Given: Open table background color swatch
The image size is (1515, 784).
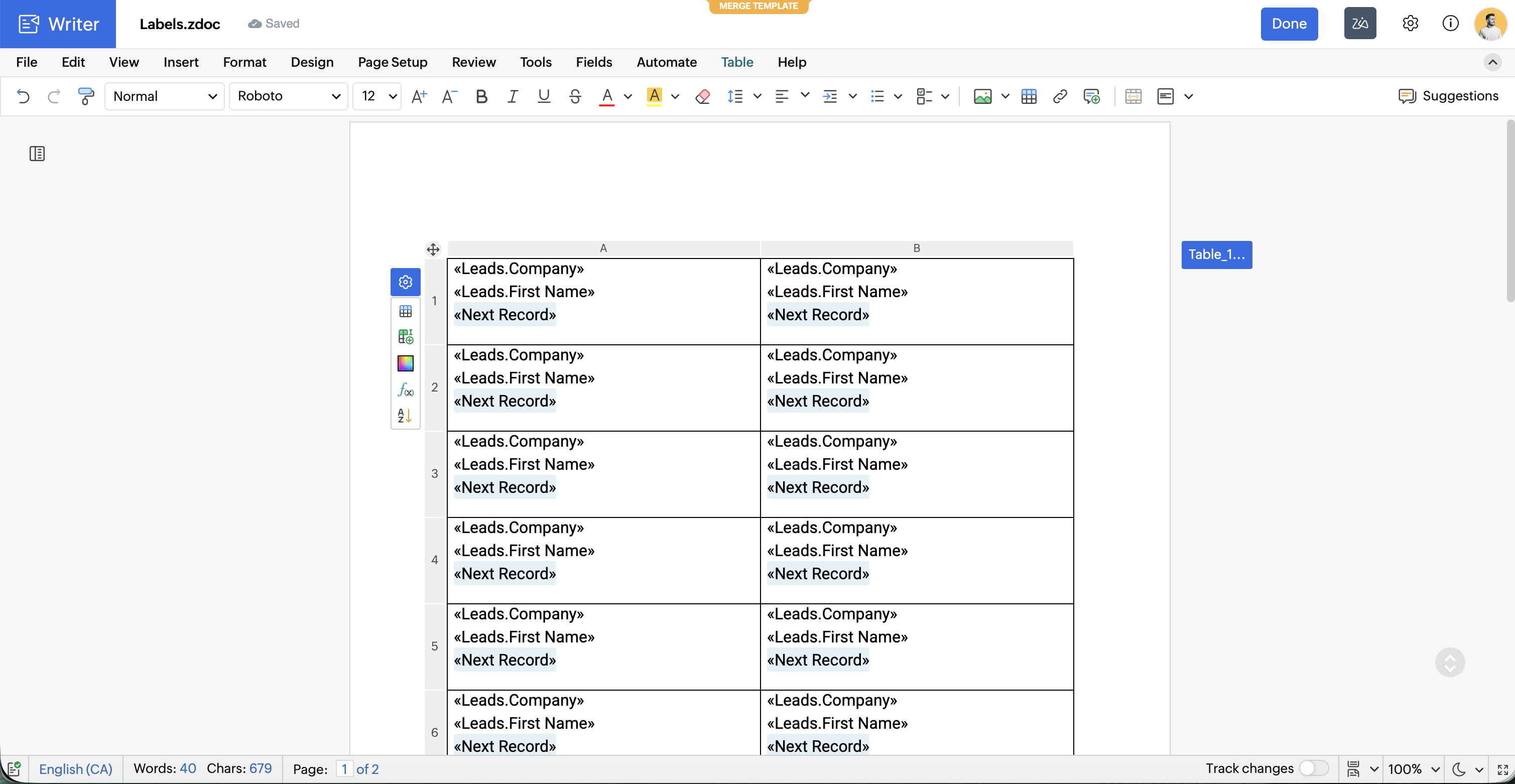Looking at the screenshot, I should point(405,363).
